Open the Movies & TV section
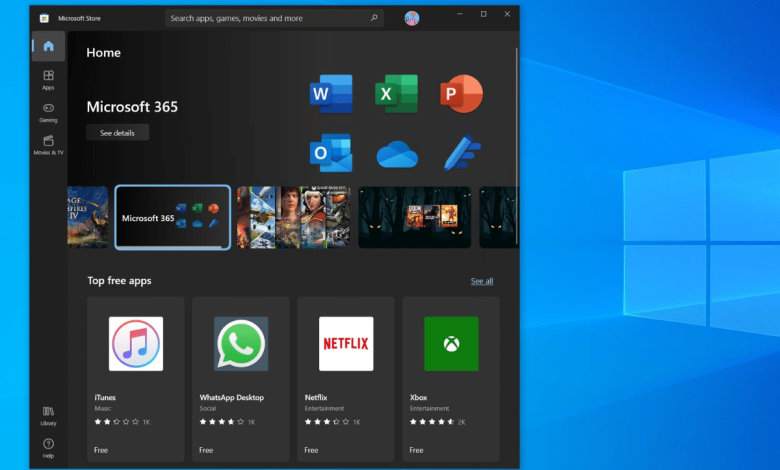 pyautogui.click(x=48, y=145)
